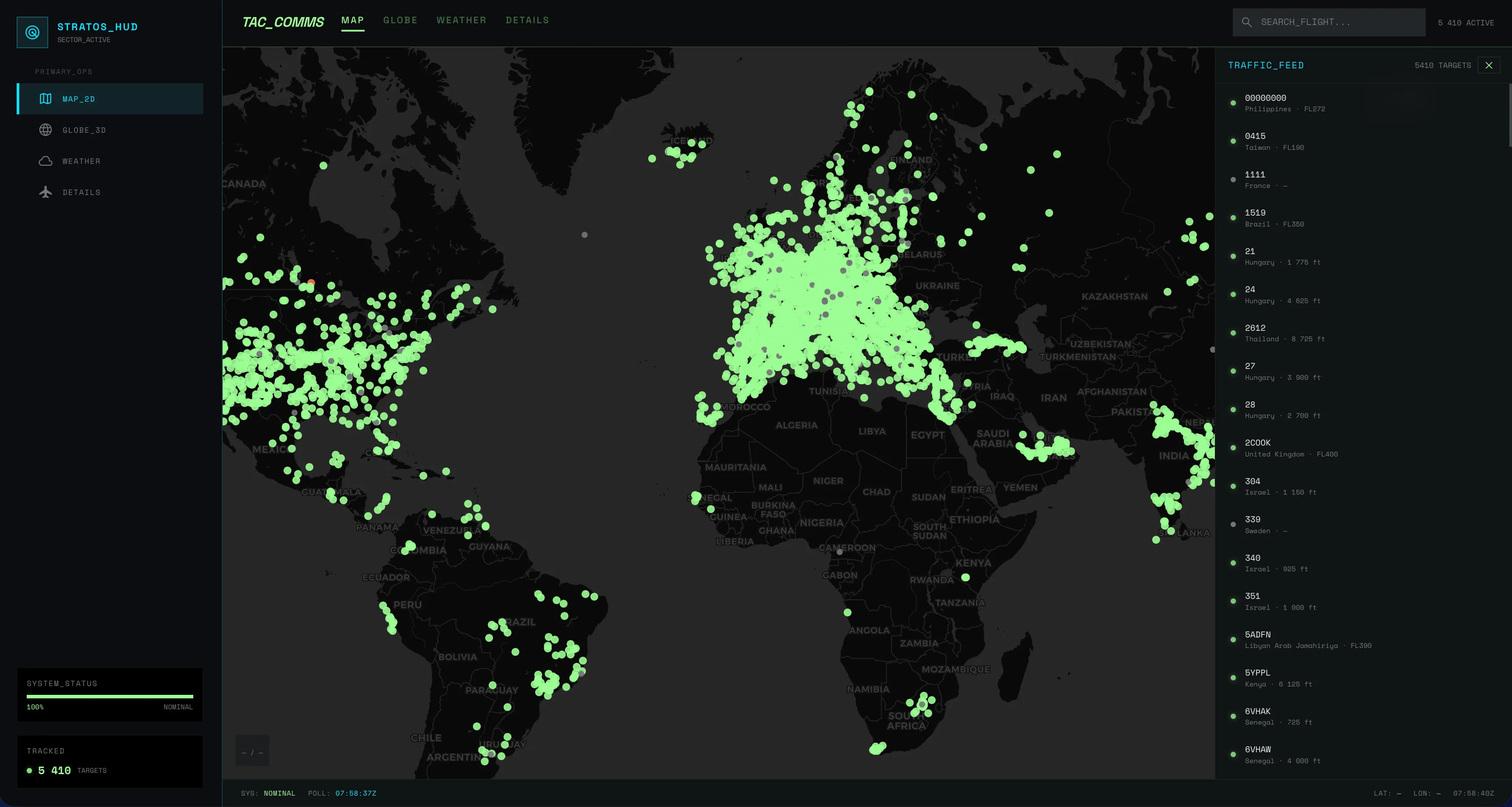The image size is (1512, 807).
Task: Click the TAC_COMMS title
Action: (x=283, y=22)
